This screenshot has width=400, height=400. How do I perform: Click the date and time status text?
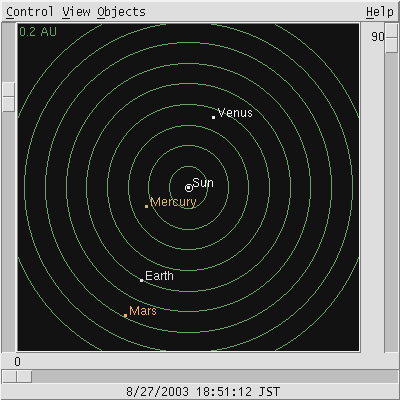click(x=203, y=391)
